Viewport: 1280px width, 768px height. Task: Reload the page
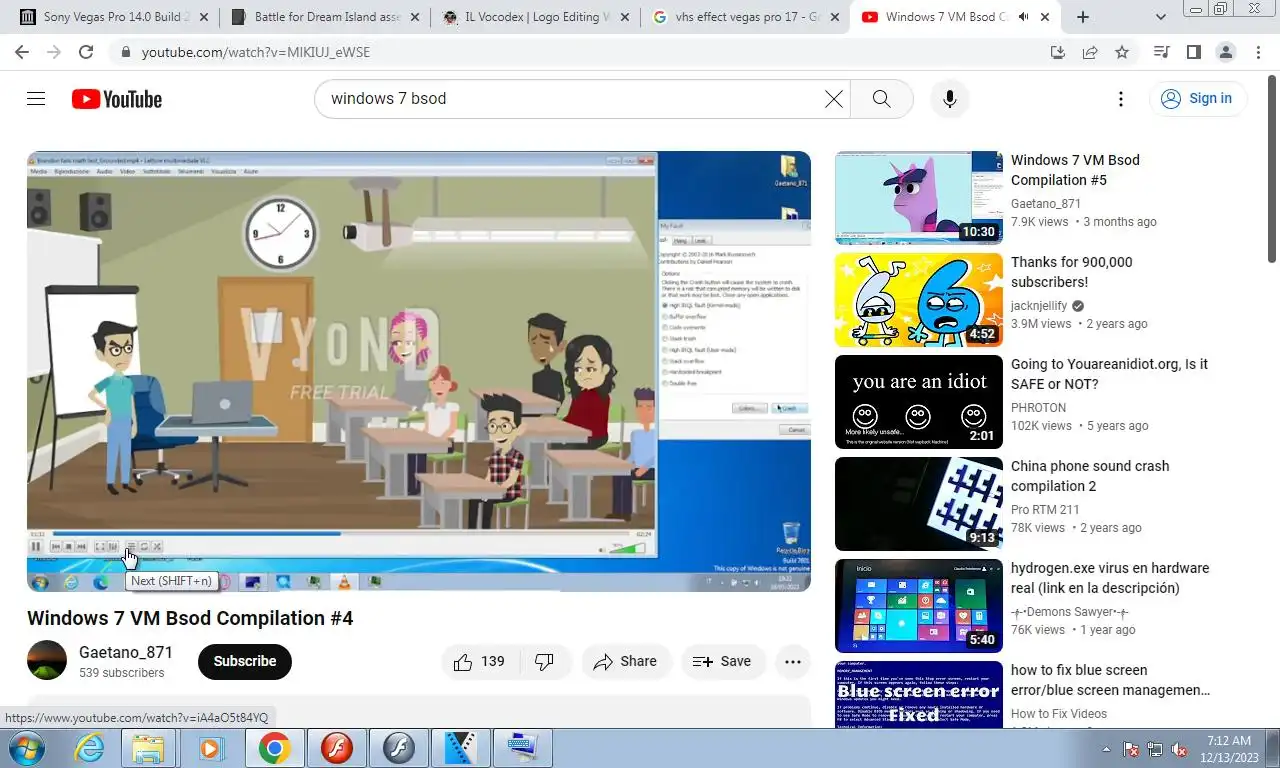(x=86, y=52)
